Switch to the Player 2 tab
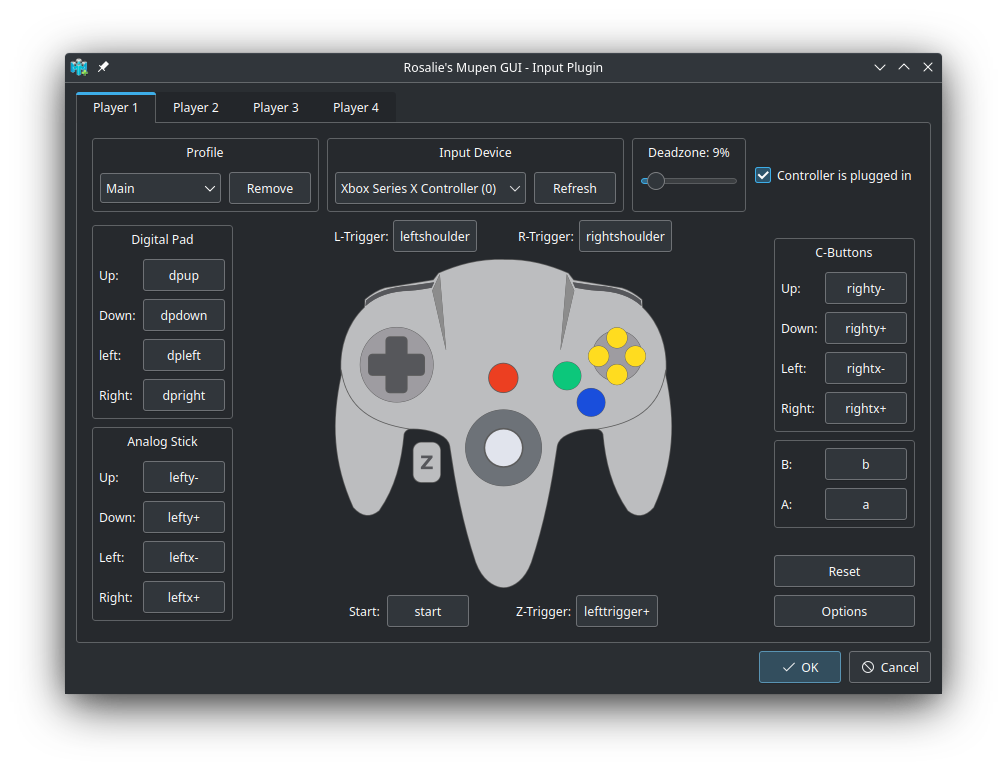 [196, 107]
